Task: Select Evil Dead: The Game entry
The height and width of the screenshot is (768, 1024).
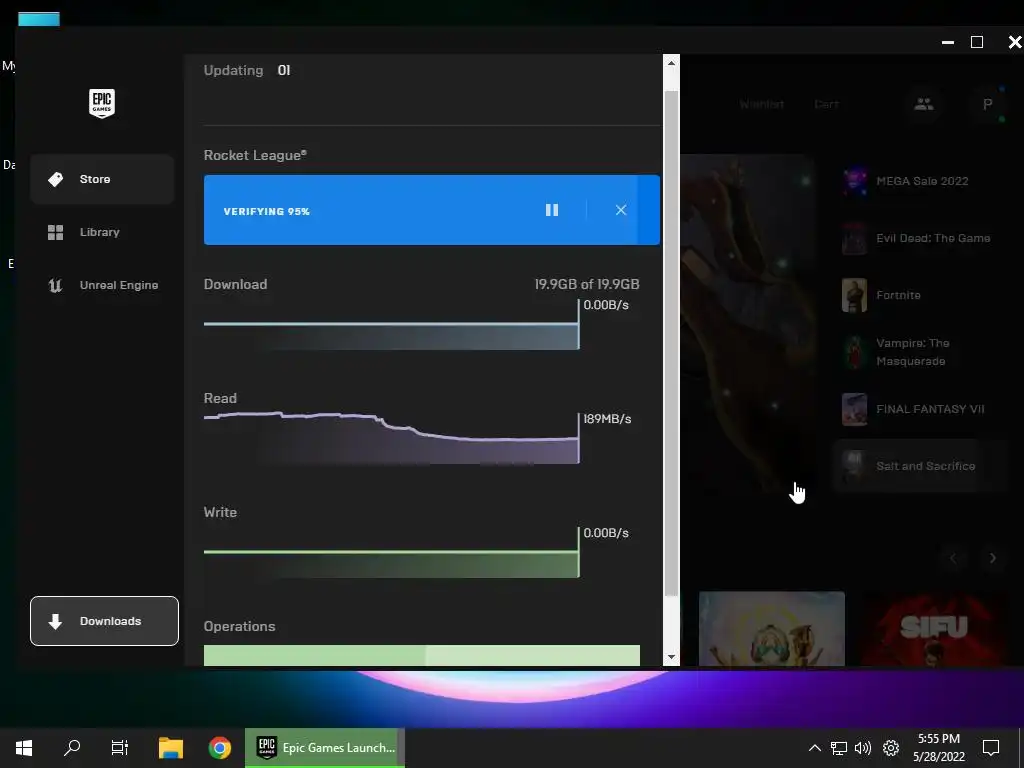Action: tap(921, 238)
